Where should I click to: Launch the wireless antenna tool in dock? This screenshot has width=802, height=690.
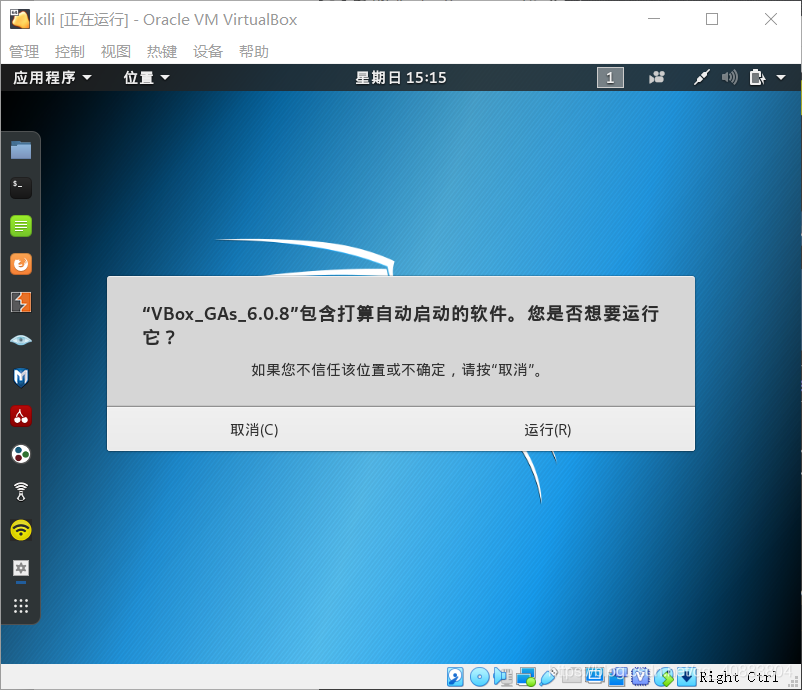click(21, 492)
